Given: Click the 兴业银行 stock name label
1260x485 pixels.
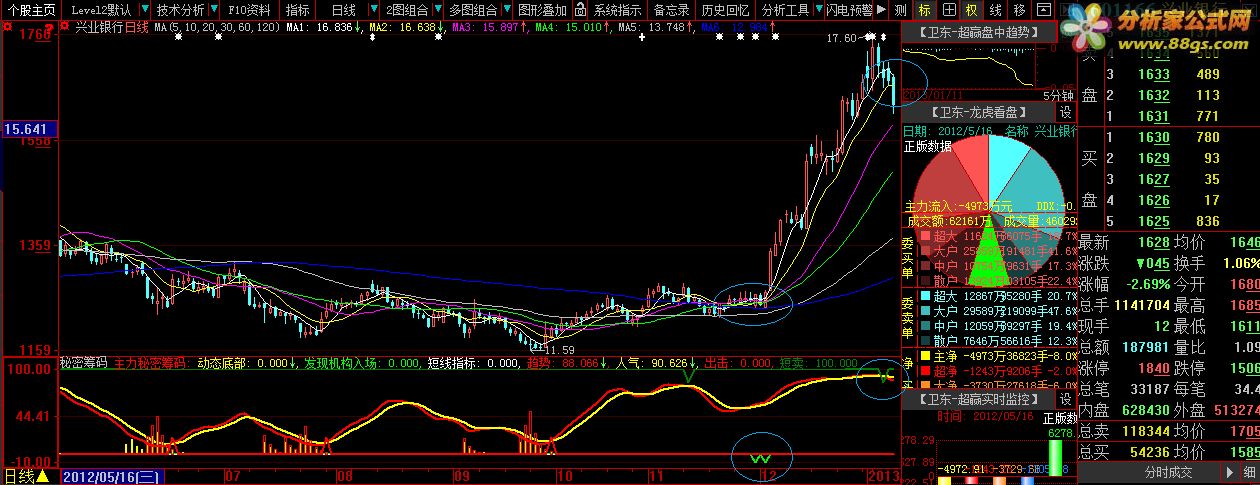Looking at the screenshot, I should (x=99, y=28).
